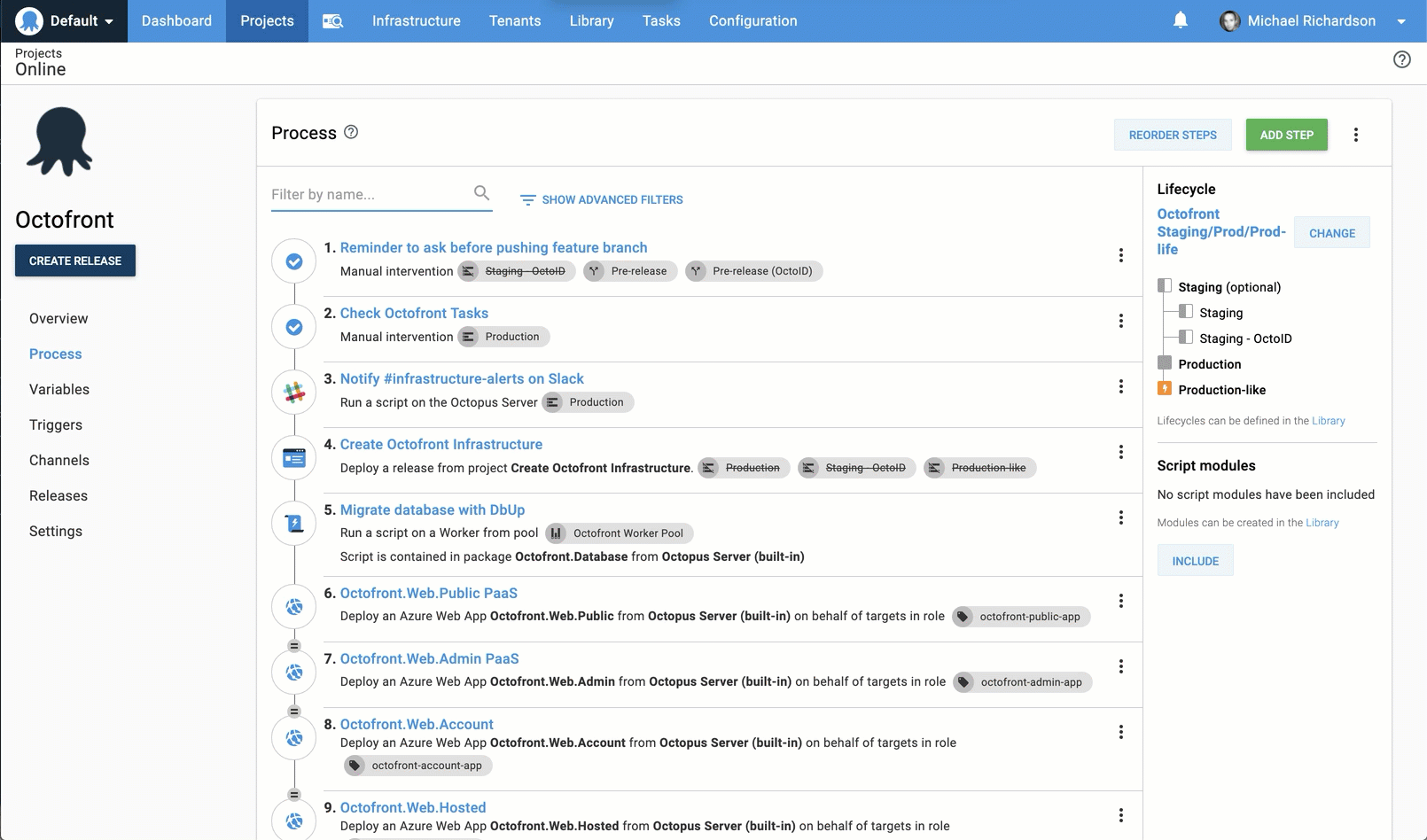Open the Octofront Staging/Prod lifecycle link
Screen dimensions: 1427x840
point(1221,232)
